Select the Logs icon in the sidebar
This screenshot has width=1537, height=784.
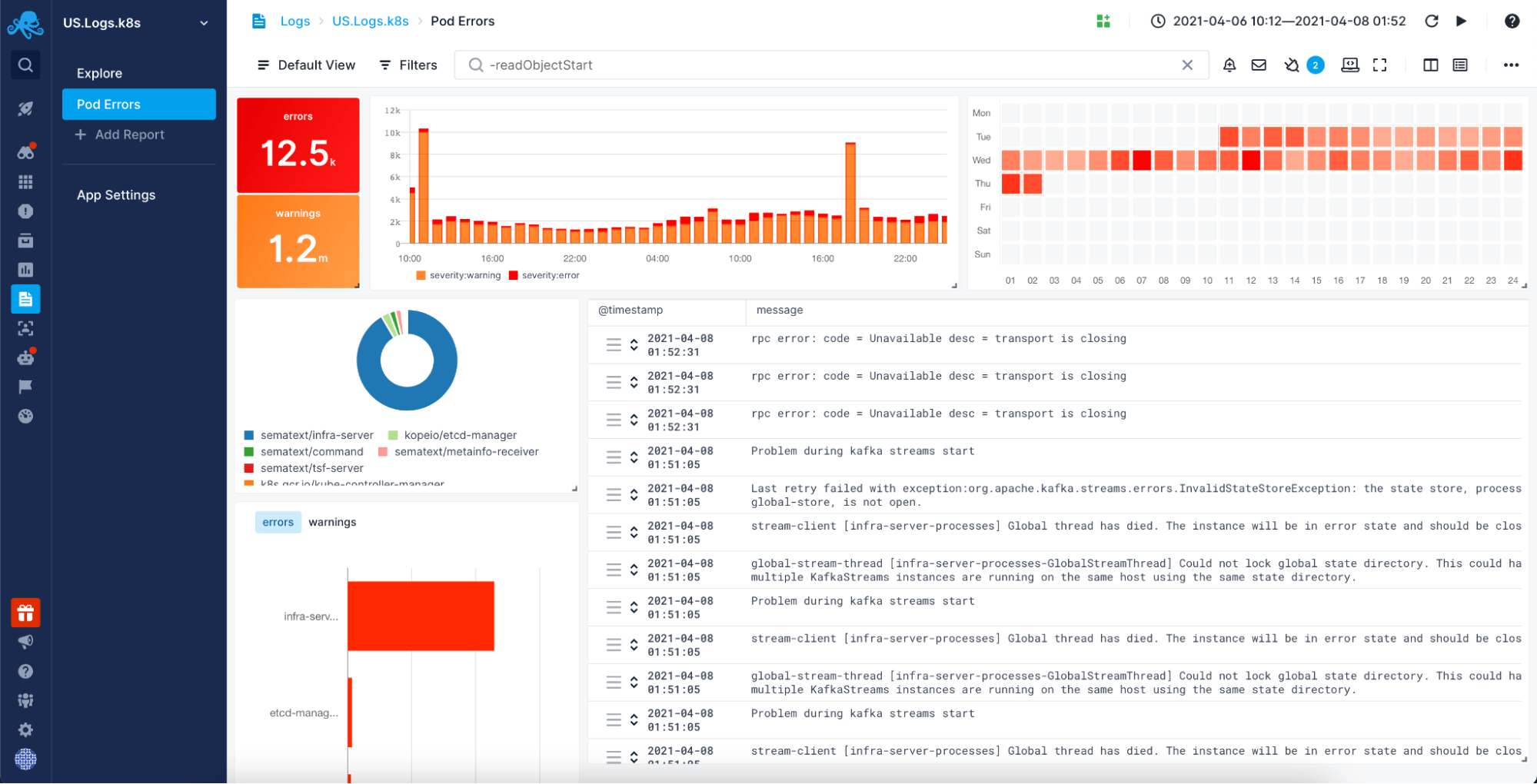[x=25, y=299]
